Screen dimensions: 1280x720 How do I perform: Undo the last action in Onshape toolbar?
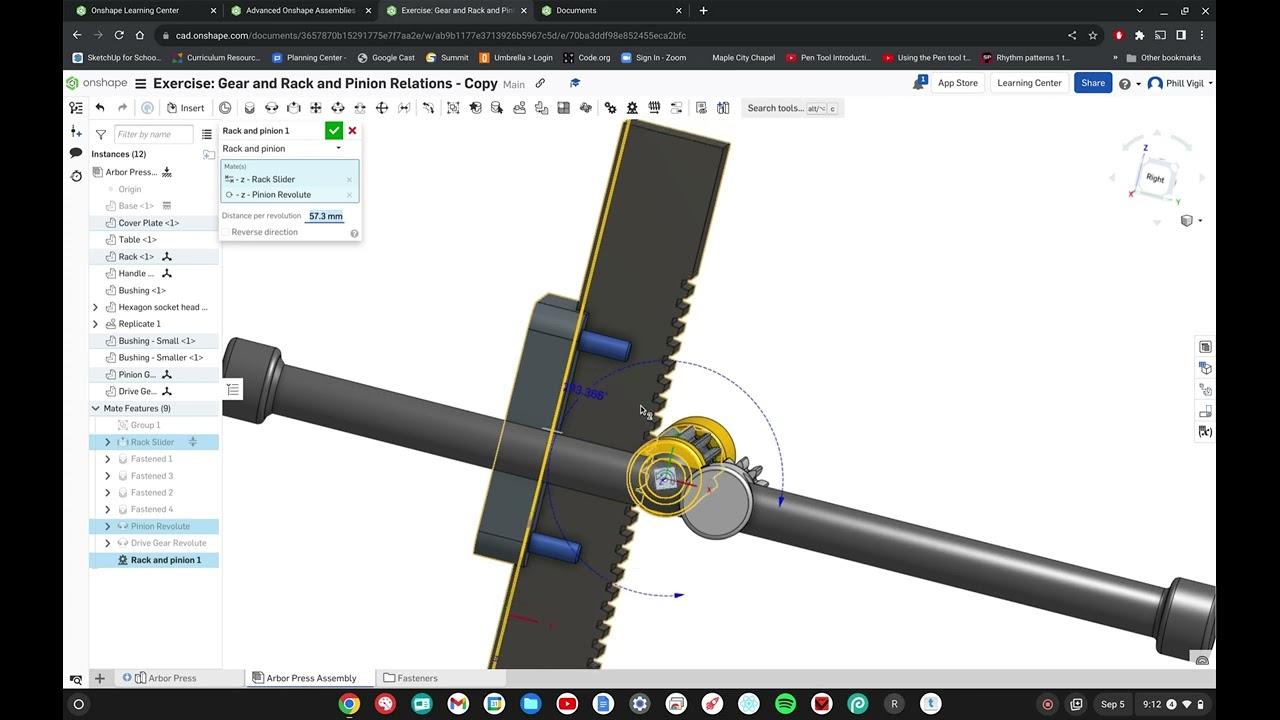(100, 108)
